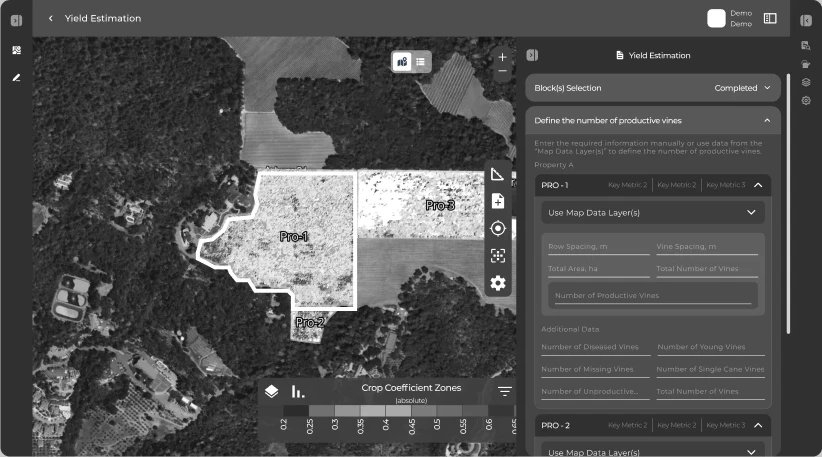The image size is (822, 457).
Task: Select the focus frame tool on map
Action: coord(497,256)
